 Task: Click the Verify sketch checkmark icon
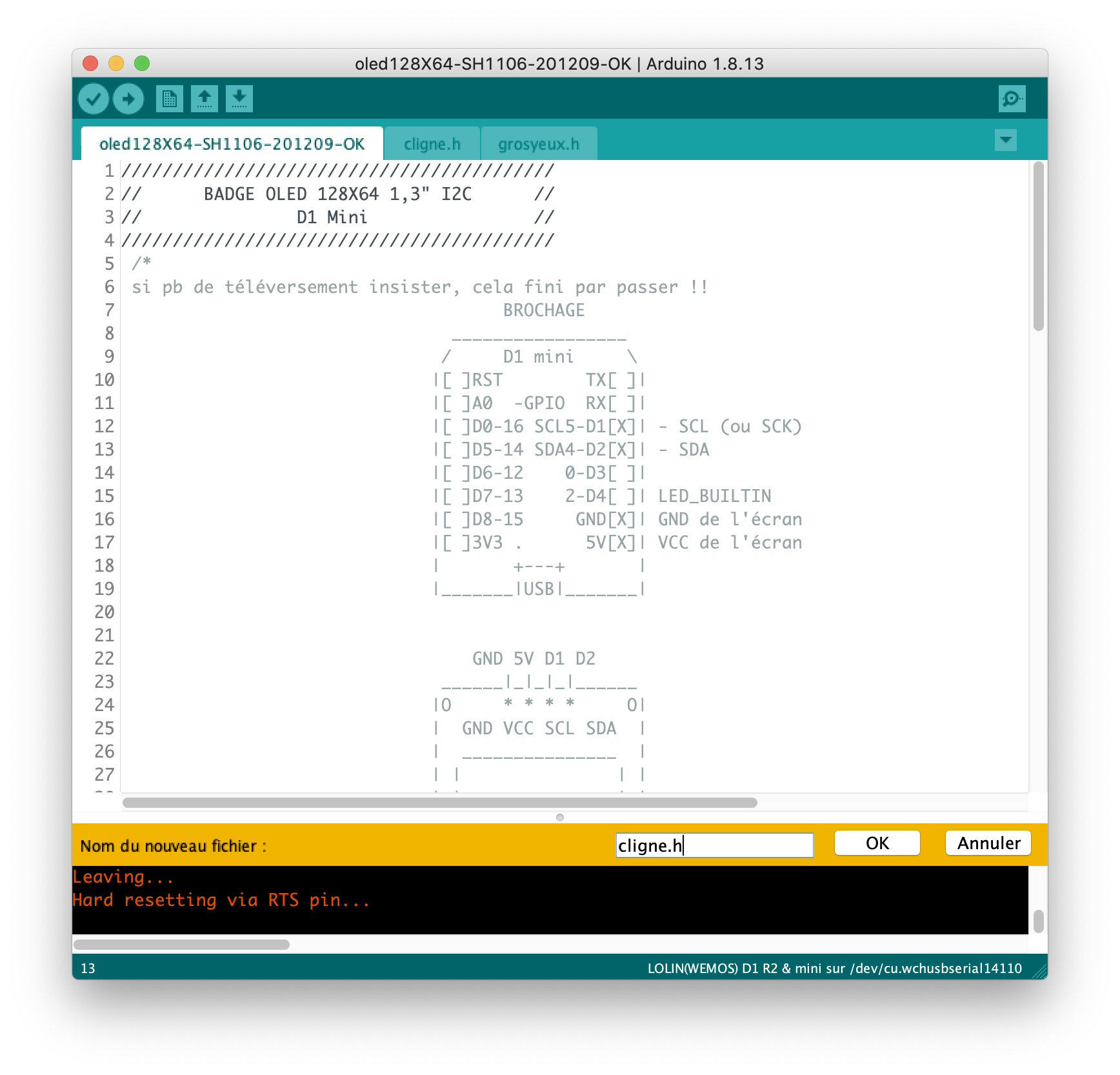pyautogui.click(x=94, y=99)
